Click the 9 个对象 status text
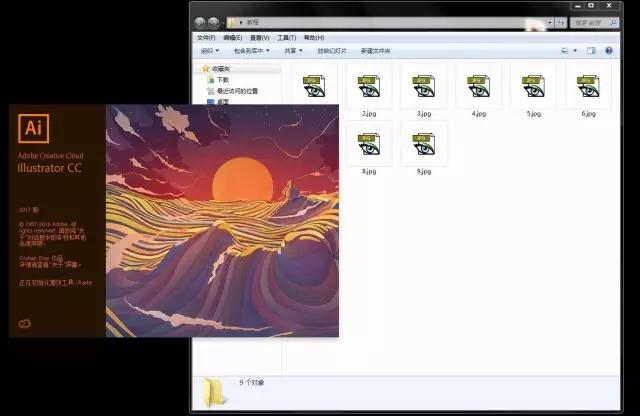Image resolution: width=640 pixels, height=416 pixels. [x=252, y=383]
